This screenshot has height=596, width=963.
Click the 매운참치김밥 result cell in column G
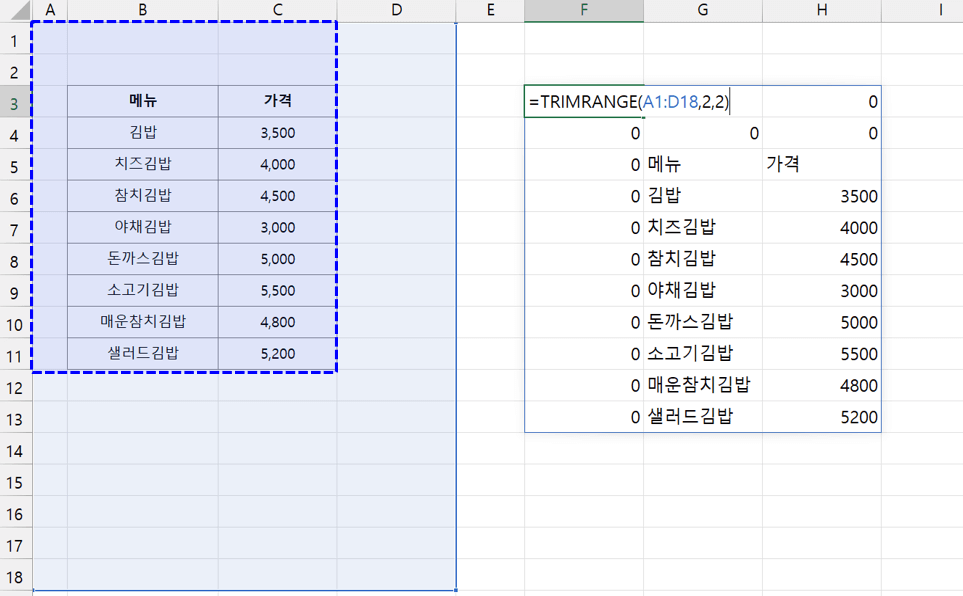703,385
